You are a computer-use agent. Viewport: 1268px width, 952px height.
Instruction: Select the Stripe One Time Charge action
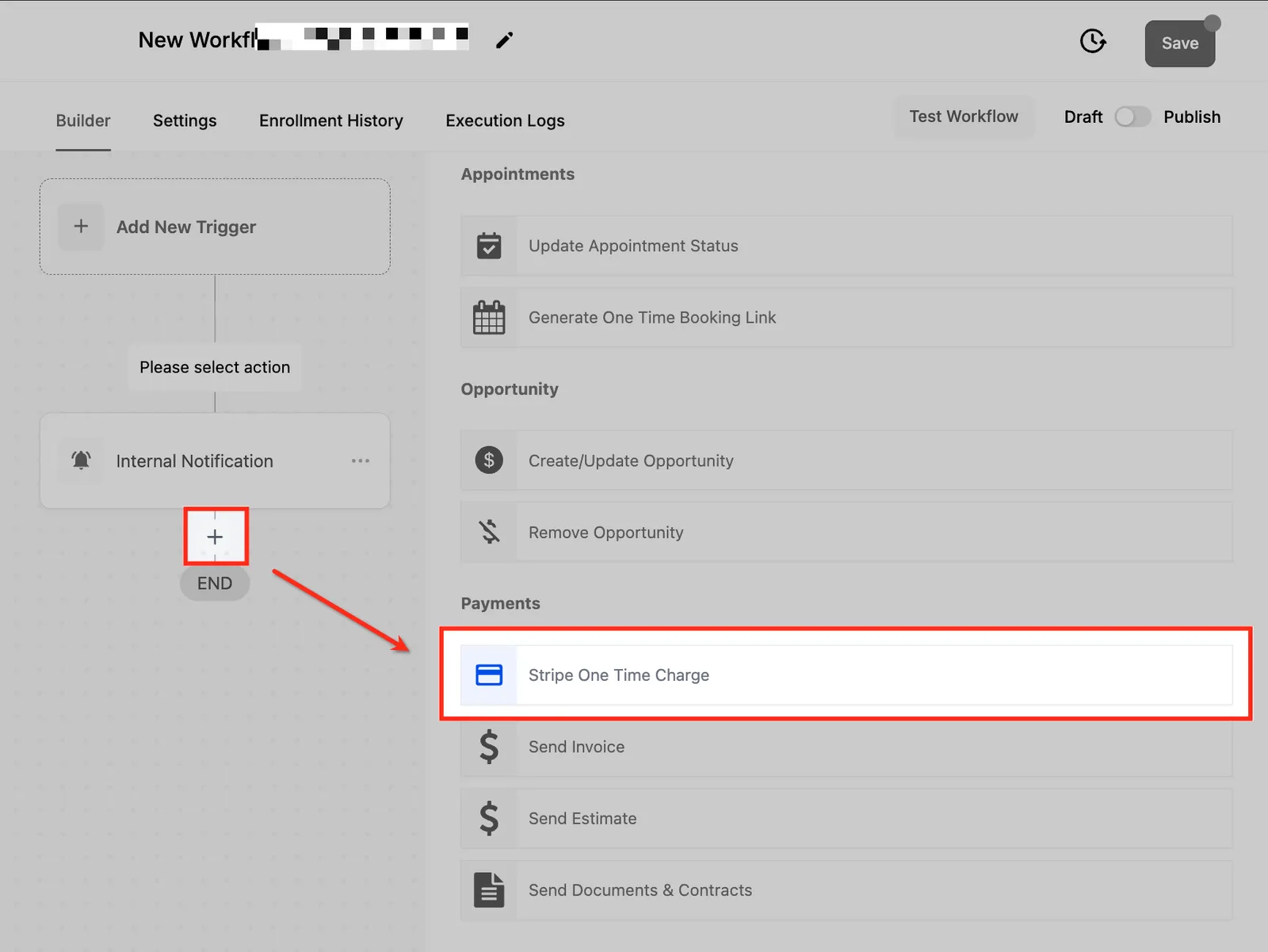(846, 675)
